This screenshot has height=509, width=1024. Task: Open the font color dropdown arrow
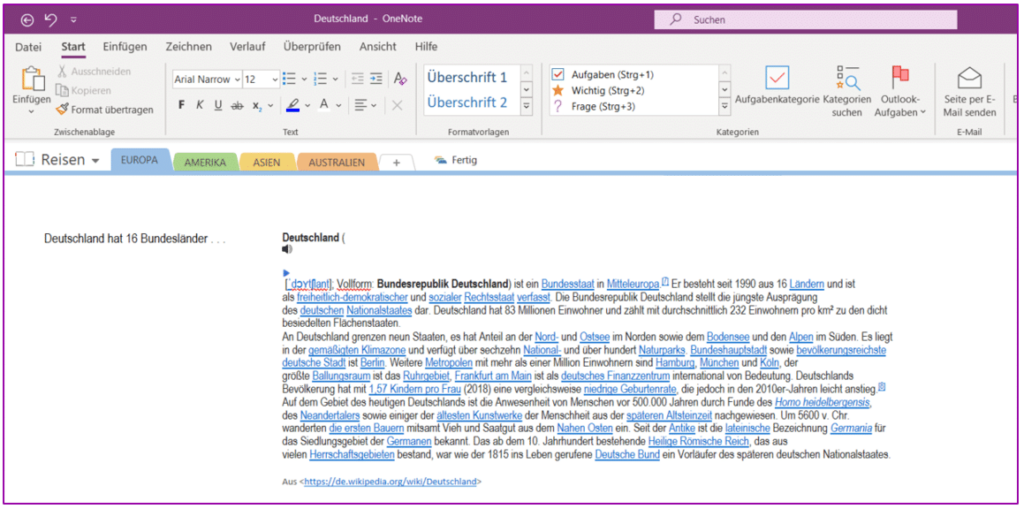point(340,105)
